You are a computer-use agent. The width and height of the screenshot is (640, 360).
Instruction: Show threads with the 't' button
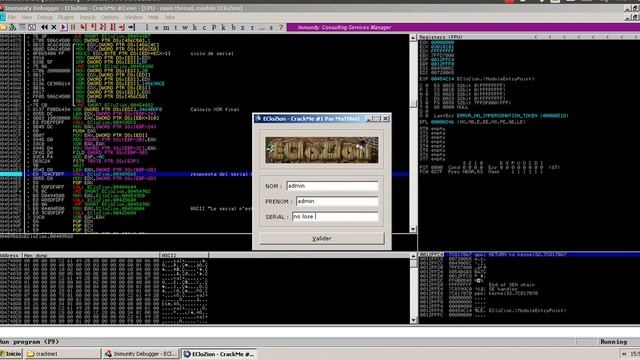(176, 27)
